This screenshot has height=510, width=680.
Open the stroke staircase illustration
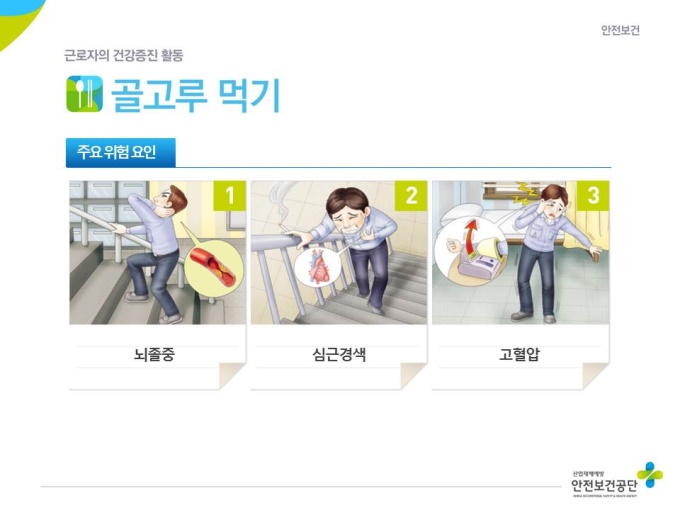point(157,252)
